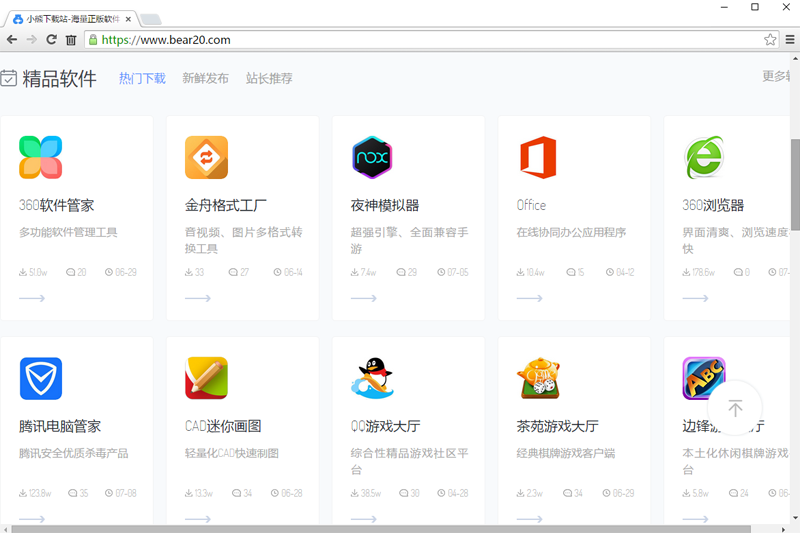The height and width of the screenshot is (533, 800).
Task: Click the arrow under CAD迷你画图 card
Action: coord(197,519)
